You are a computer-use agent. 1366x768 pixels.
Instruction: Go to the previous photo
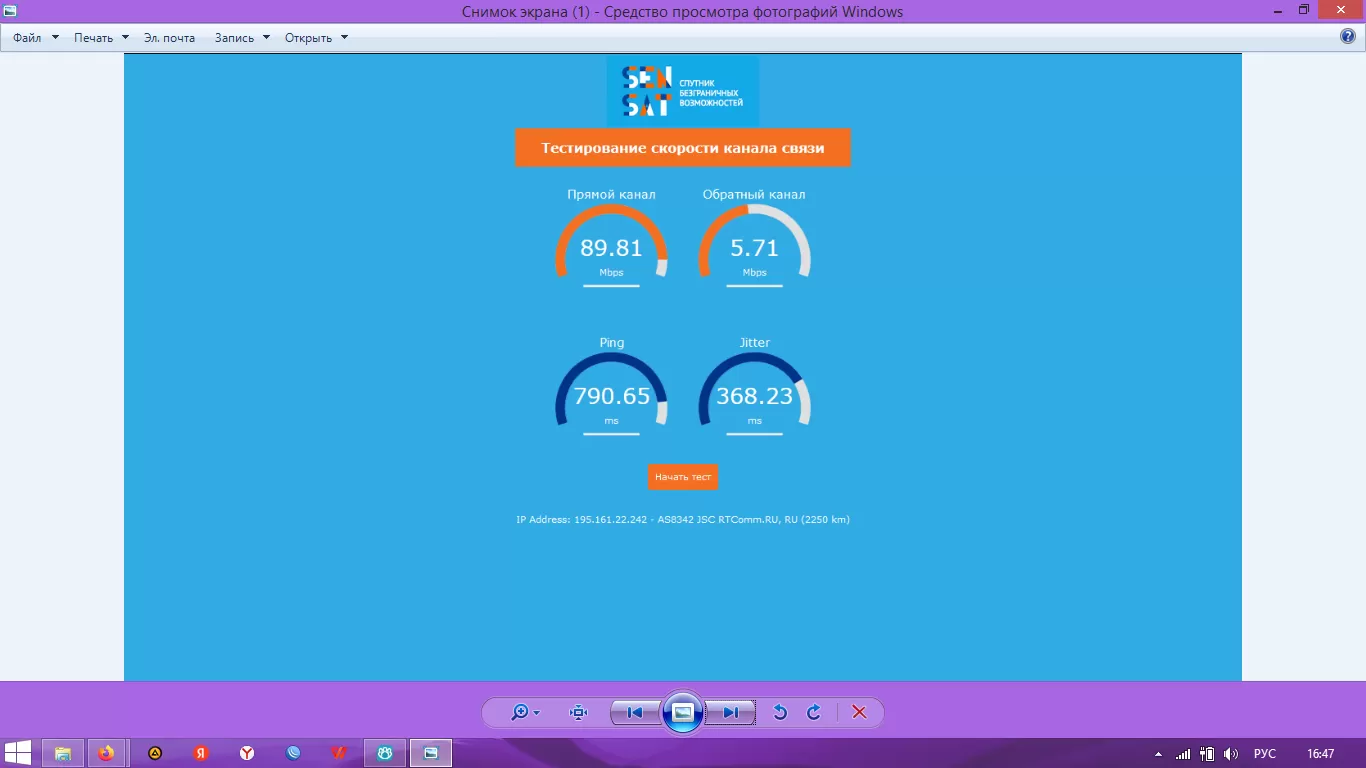635,713
